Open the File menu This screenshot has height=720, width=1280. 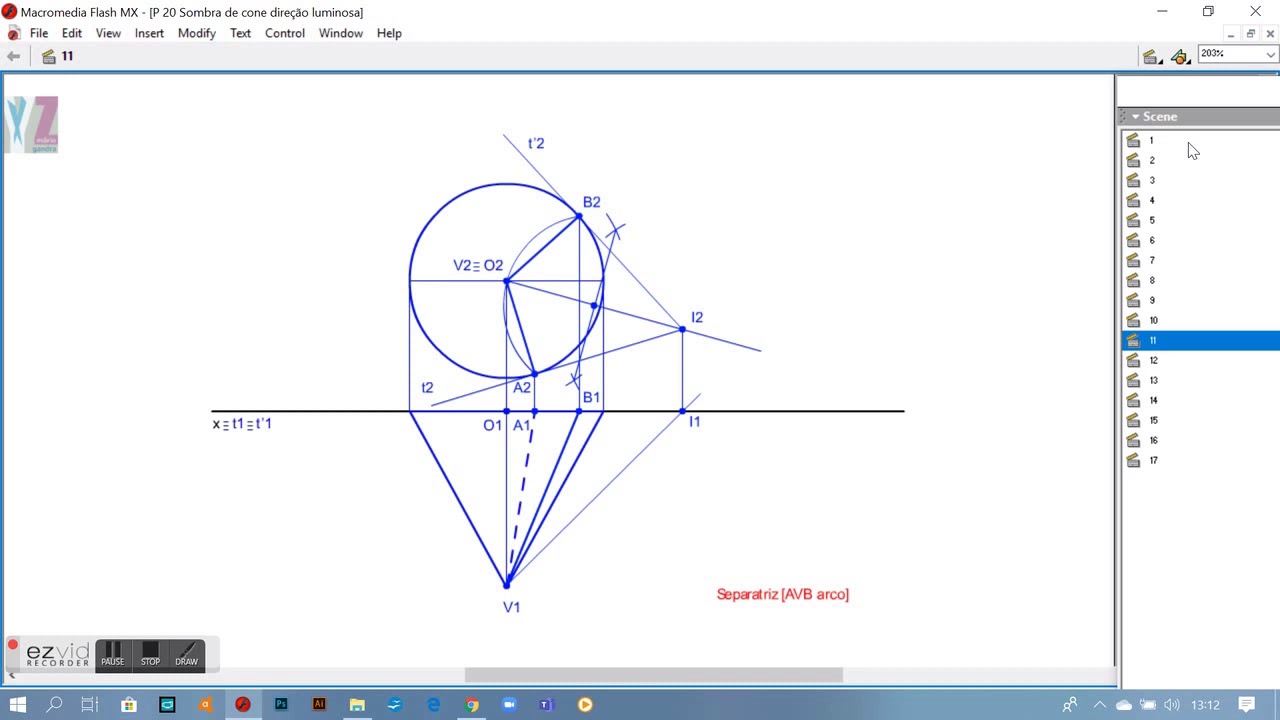[x=39, y=33]
